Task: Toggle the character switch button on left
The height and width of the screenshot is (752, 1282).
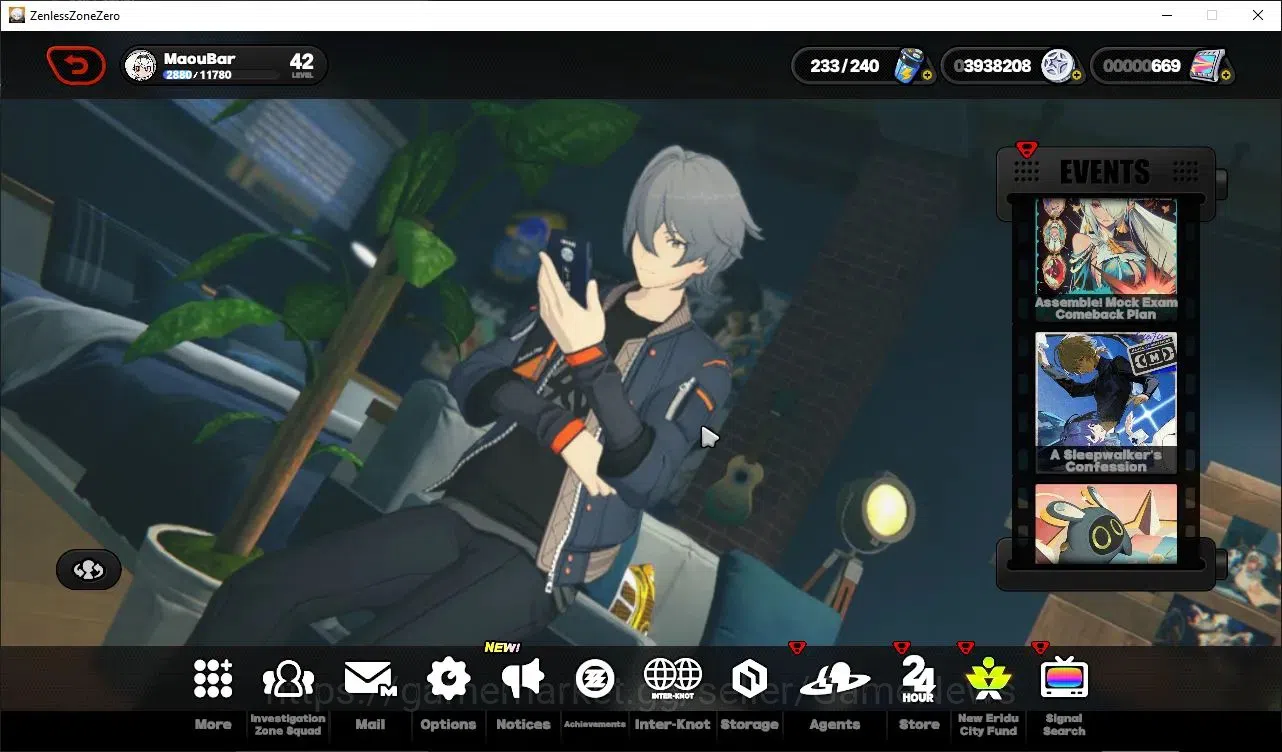Action: tap(89, 570)
